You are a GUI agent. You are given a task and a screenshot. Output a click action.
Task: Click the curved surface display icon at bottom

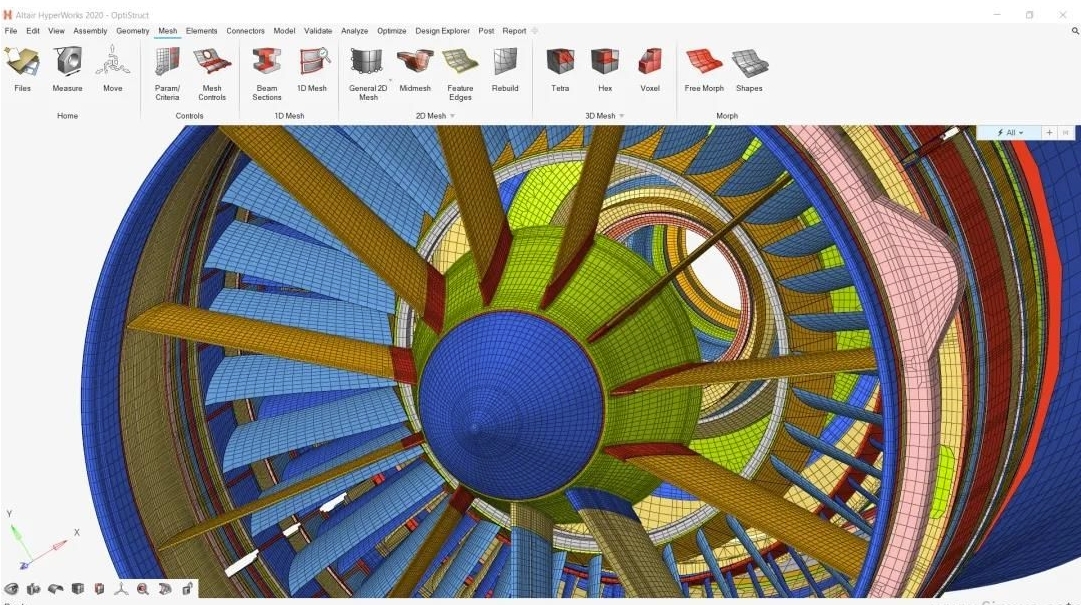click(x=55, y=588)
